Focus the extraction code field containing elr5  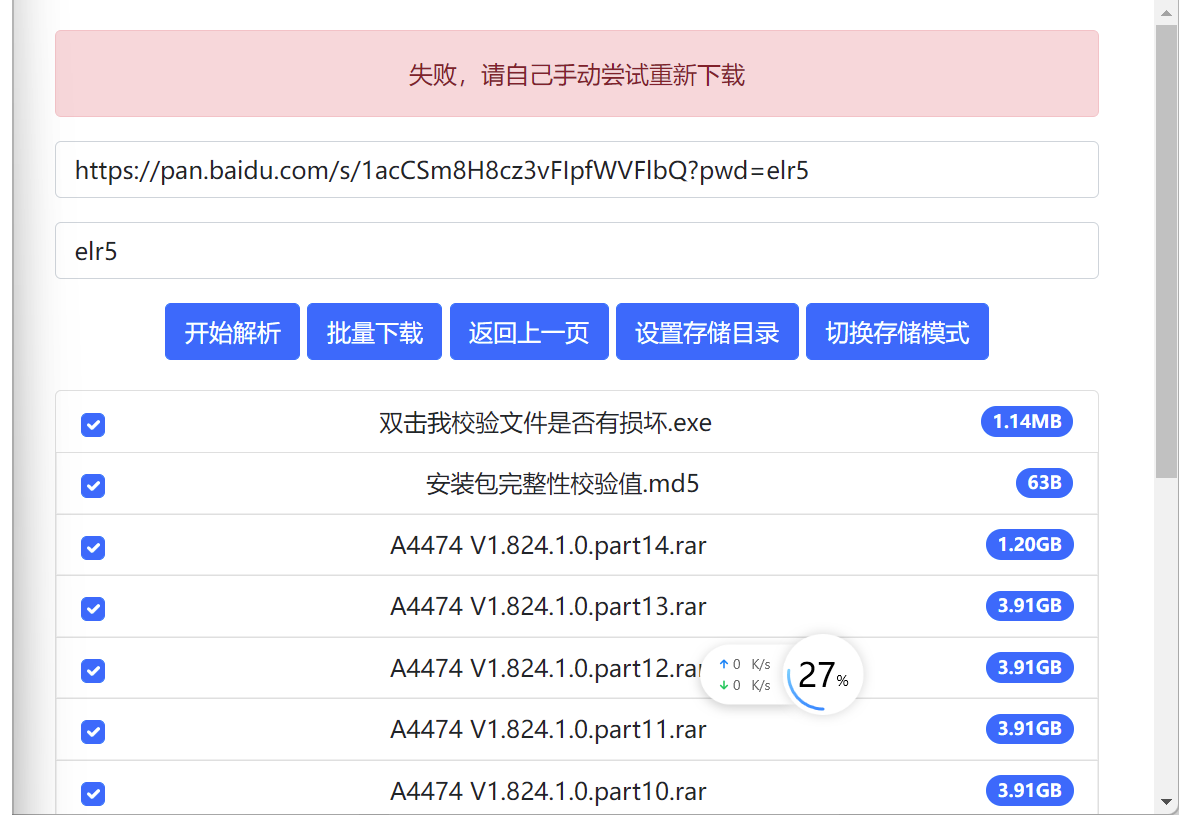pos(577,250)
